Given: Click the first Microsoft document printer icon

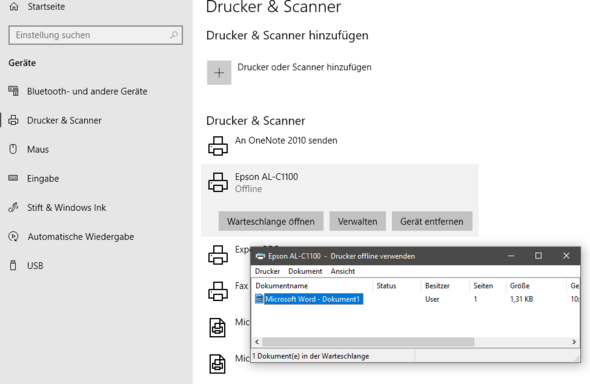Looking at the screenshot, I should pyautogui.click(x=217, y=328).
